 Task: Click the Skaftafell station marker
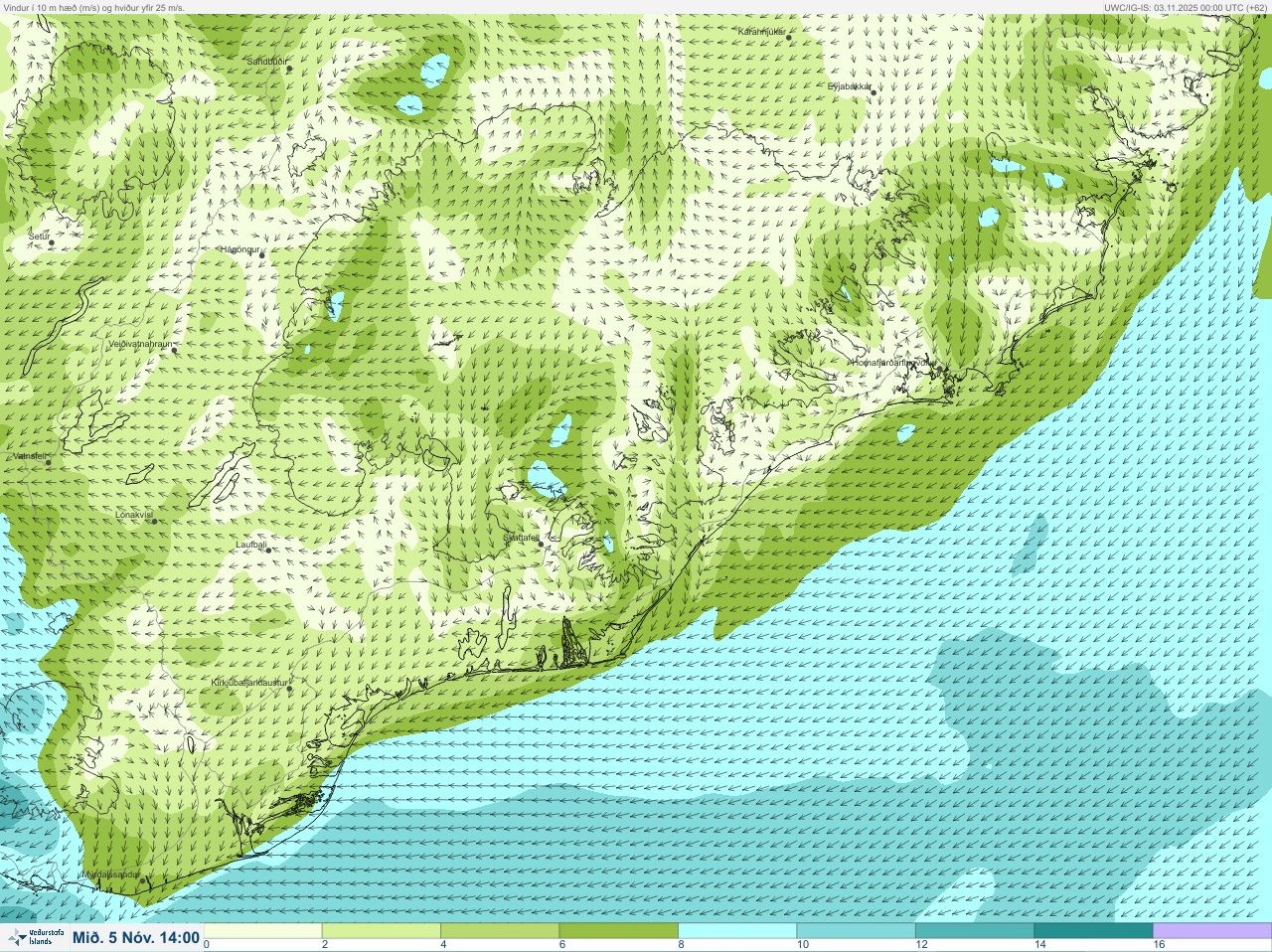(541, 544)
